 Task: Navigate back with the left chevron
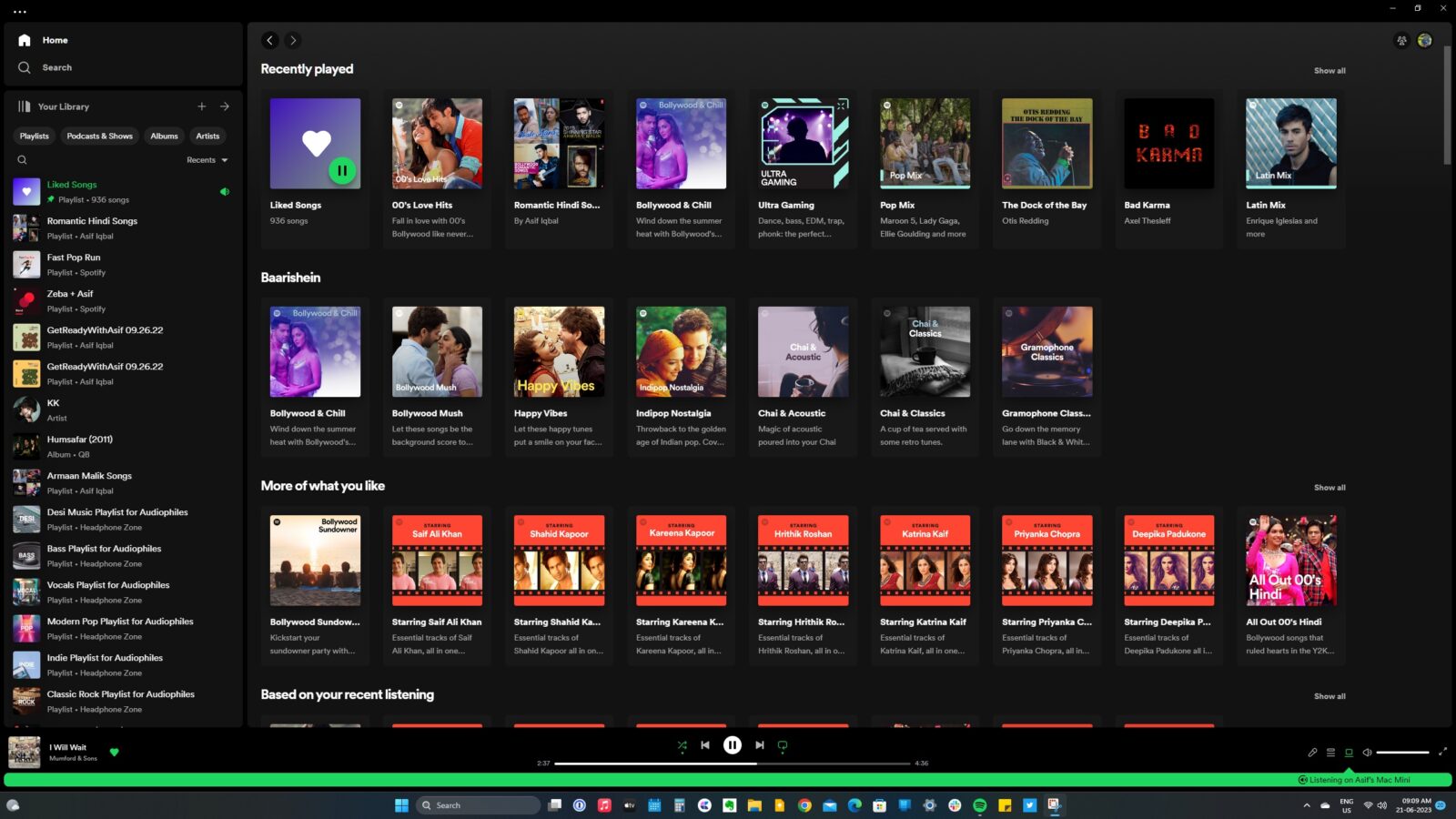[x=269, y=40]
